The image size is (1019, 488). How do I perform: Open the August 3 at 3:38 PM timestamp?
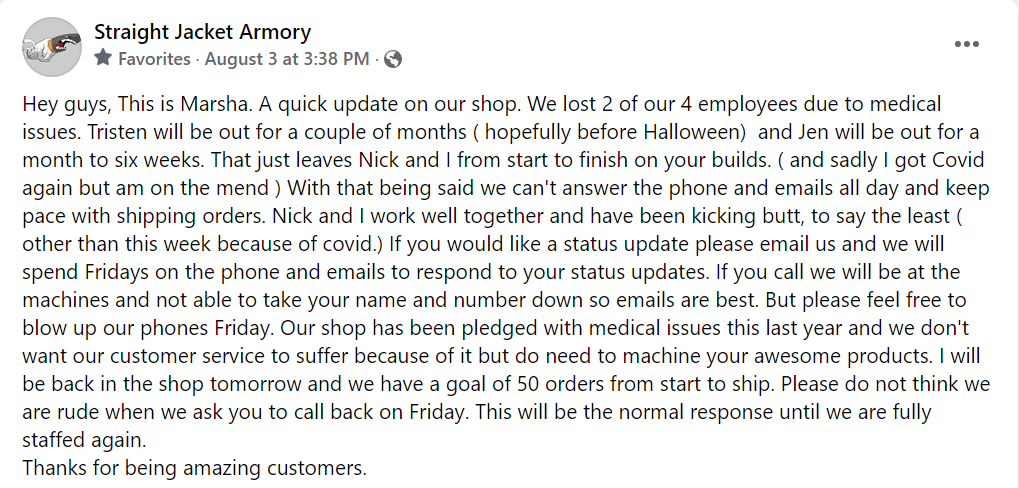(287, 59)
